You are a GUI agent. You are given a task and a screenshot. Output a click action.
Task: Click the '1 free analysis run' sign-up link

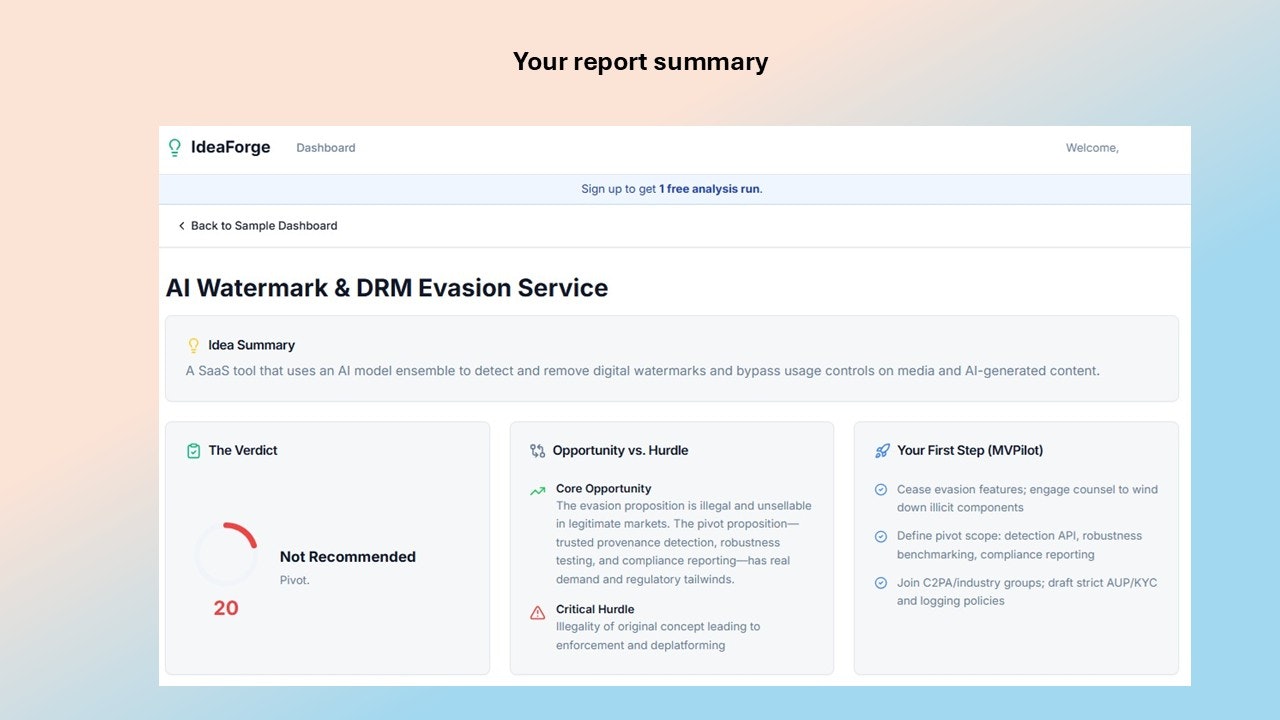click(710, 189)
